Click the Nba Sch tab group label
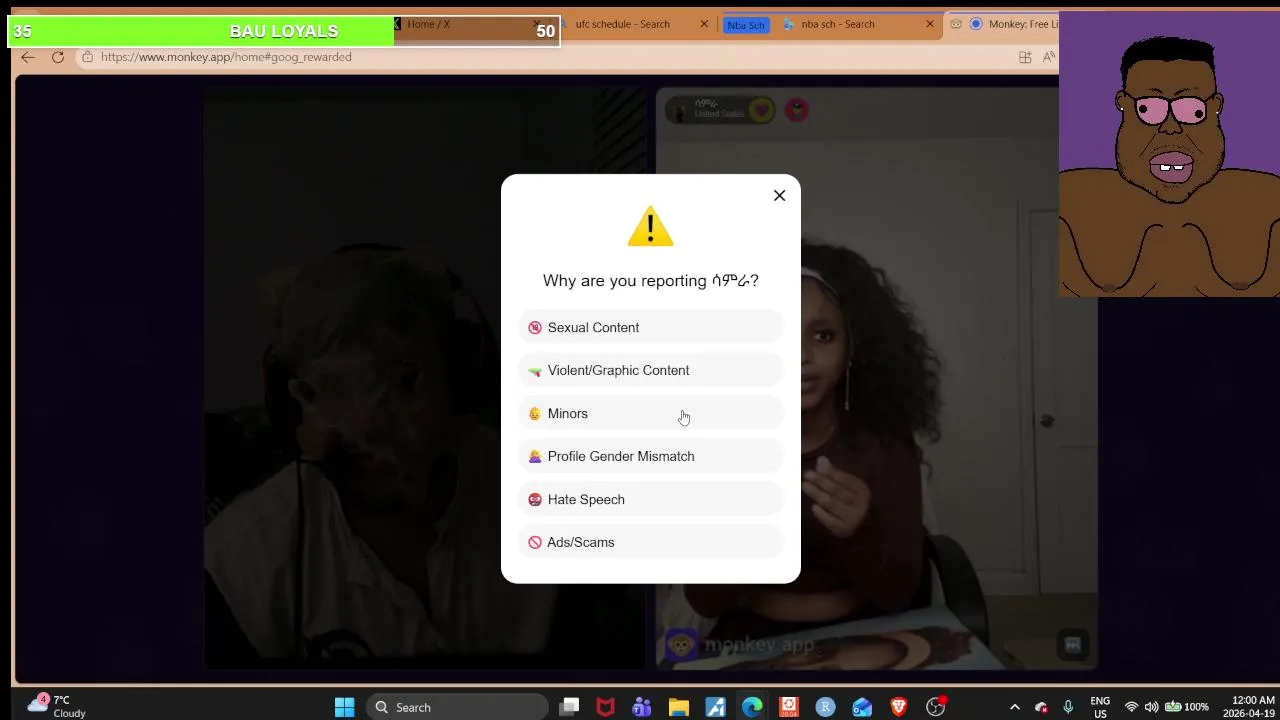1280x720 pixels. (x=746, y=25)
